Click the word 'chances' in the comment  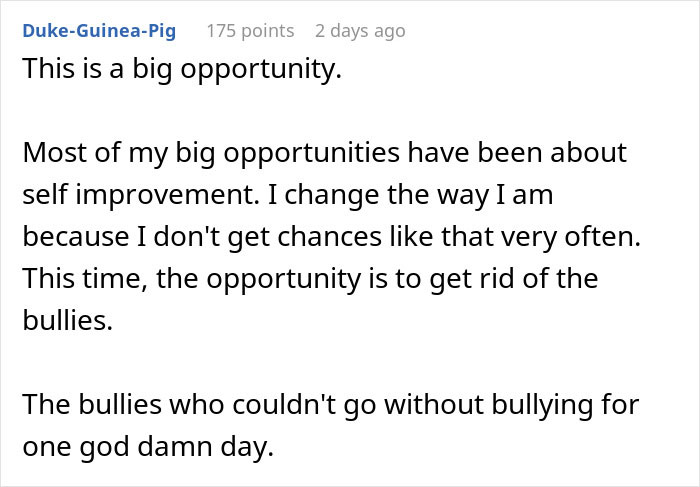tap(329, 237)
